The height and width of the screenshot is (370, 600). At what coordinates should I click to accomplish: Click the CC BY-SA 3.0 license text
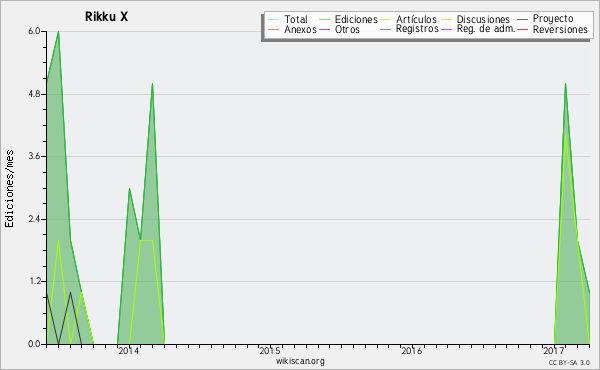[569, 363]
